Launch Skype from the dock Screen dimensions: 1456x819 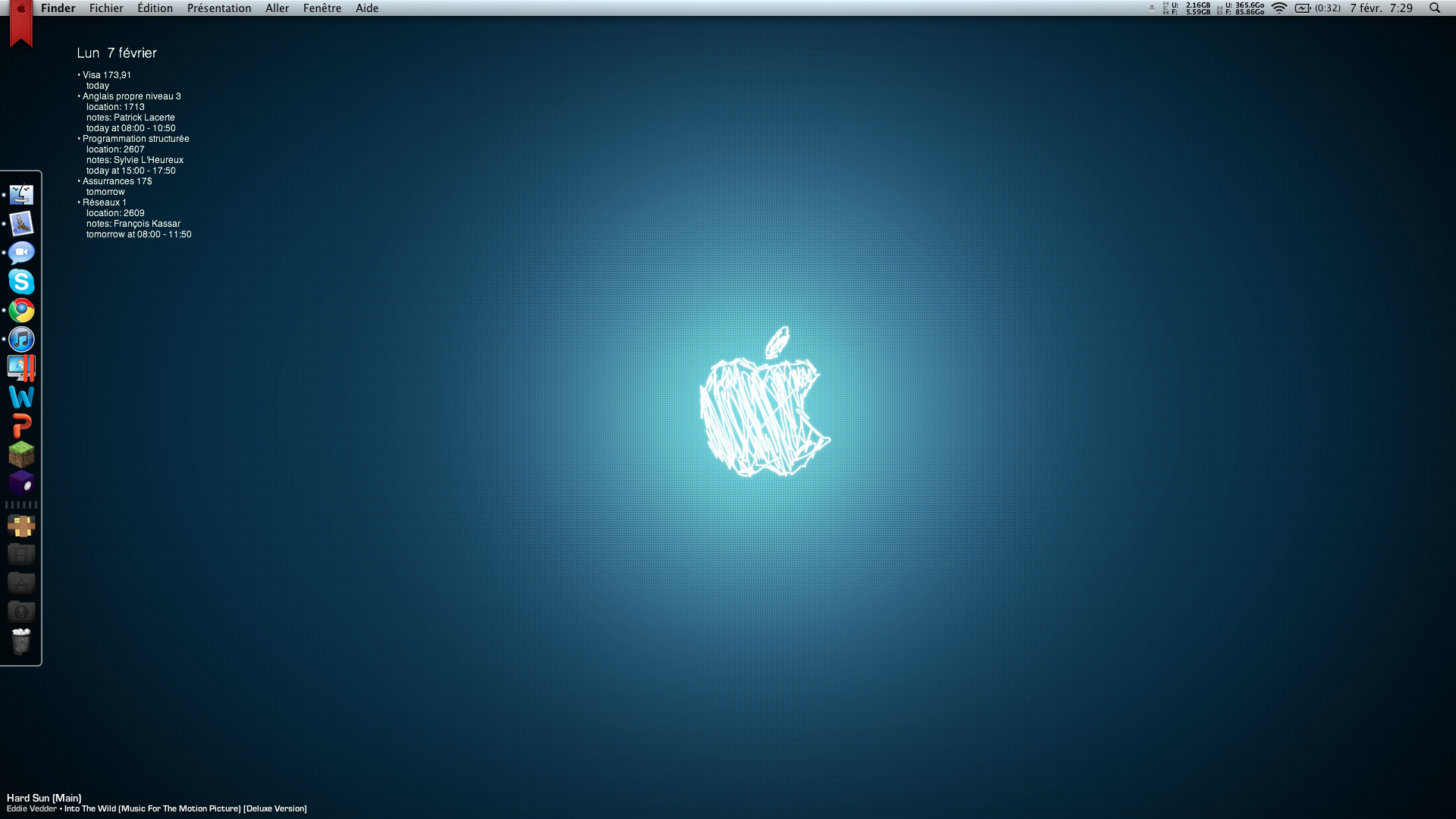pos(21,281)
